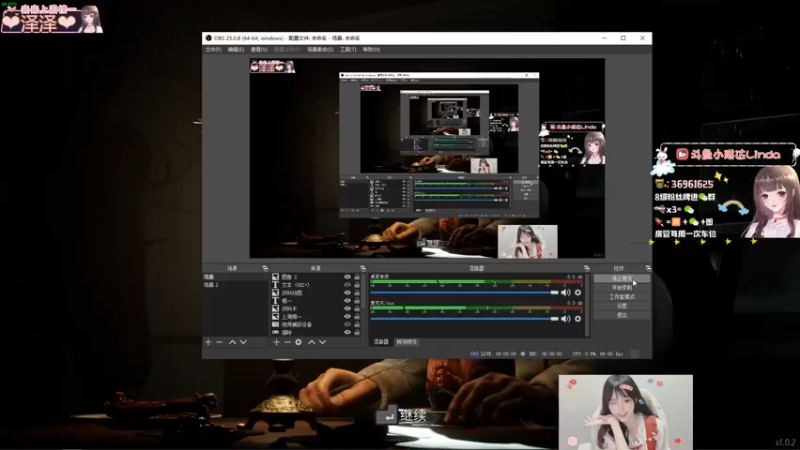Adjust the 麦克风/Aux volume slider
This screenshot has width=800, height=450.
point(464,318)
